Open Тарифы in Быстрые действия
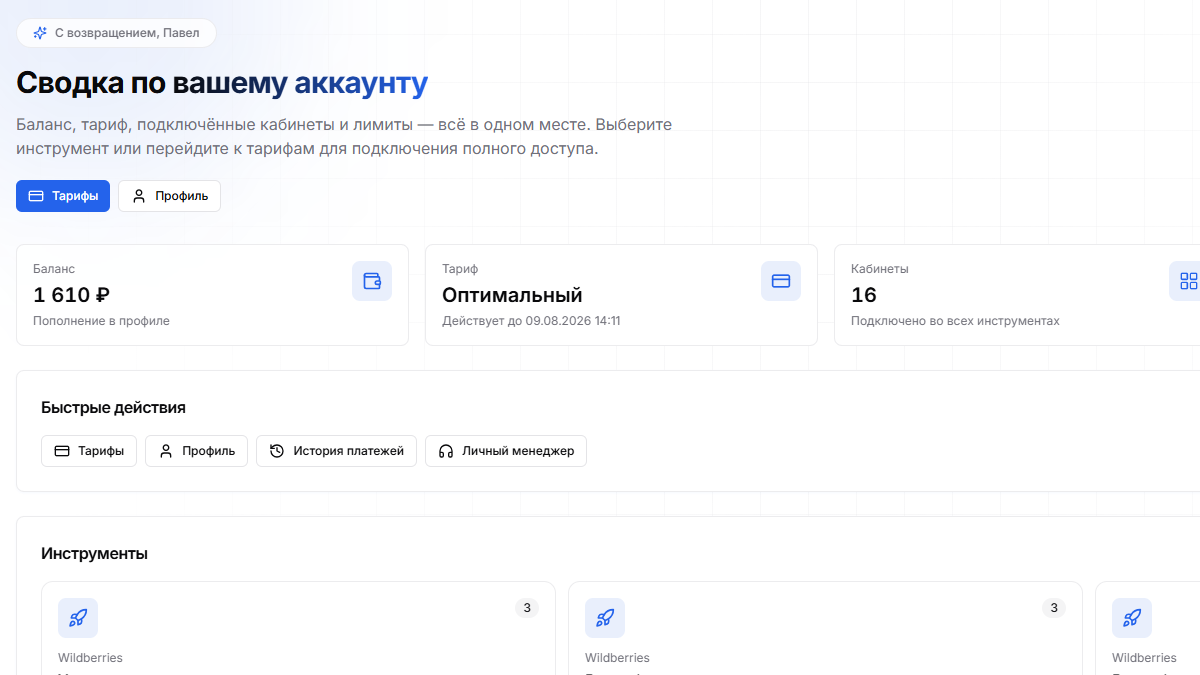 tap(89, 451)
